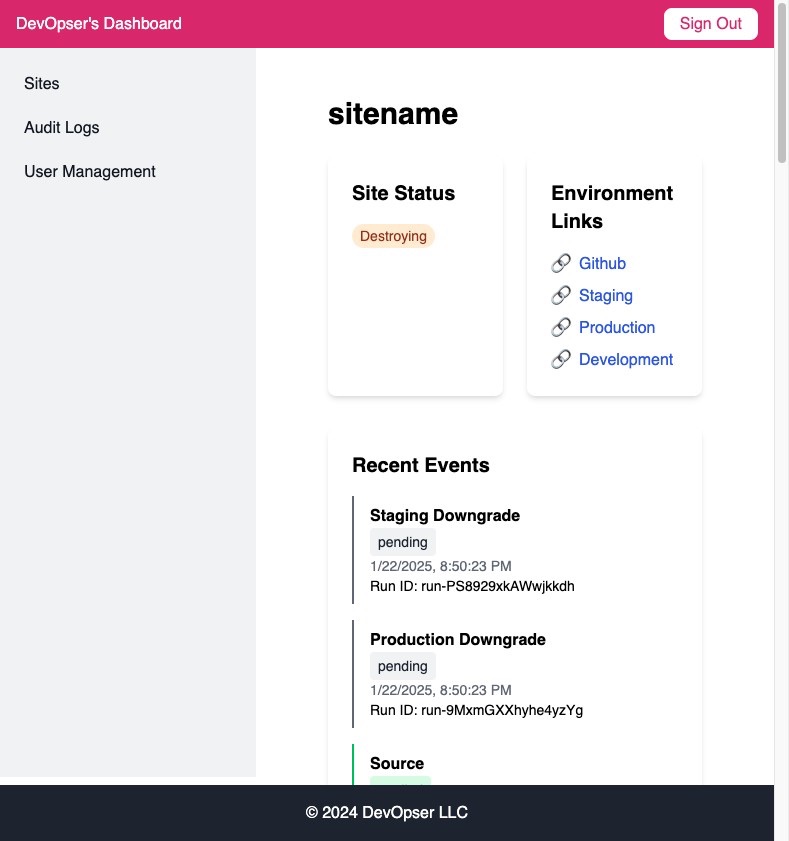The image size is (789, 841).
Task: Open User Management in the sidebar
Action: tap(90, 172)
